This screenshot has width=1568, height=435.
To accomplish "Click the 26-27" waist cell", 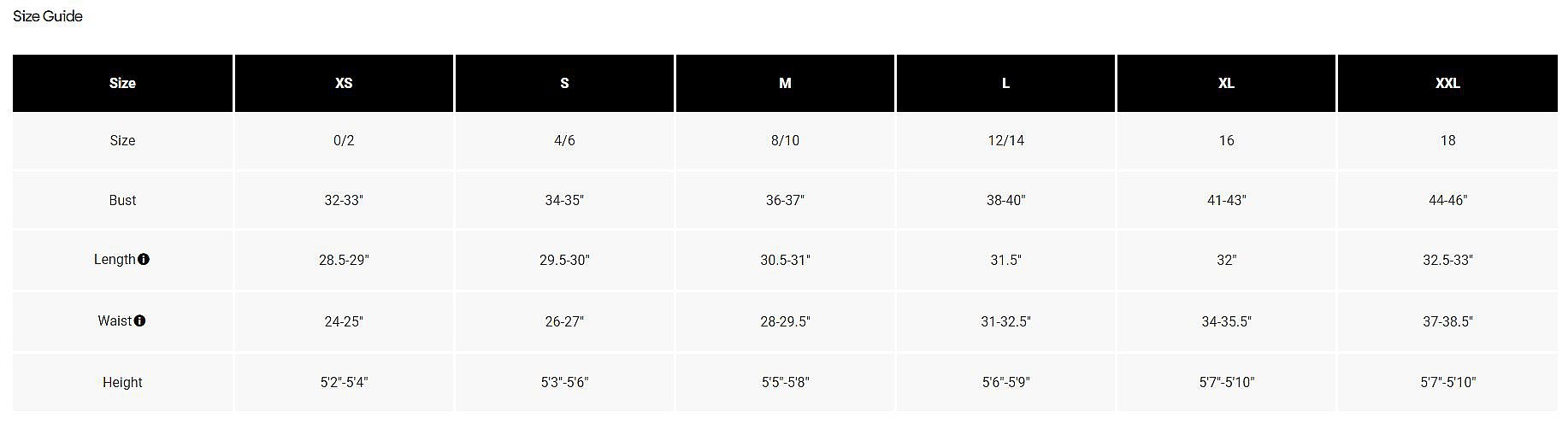I will (x=564, y=321).
